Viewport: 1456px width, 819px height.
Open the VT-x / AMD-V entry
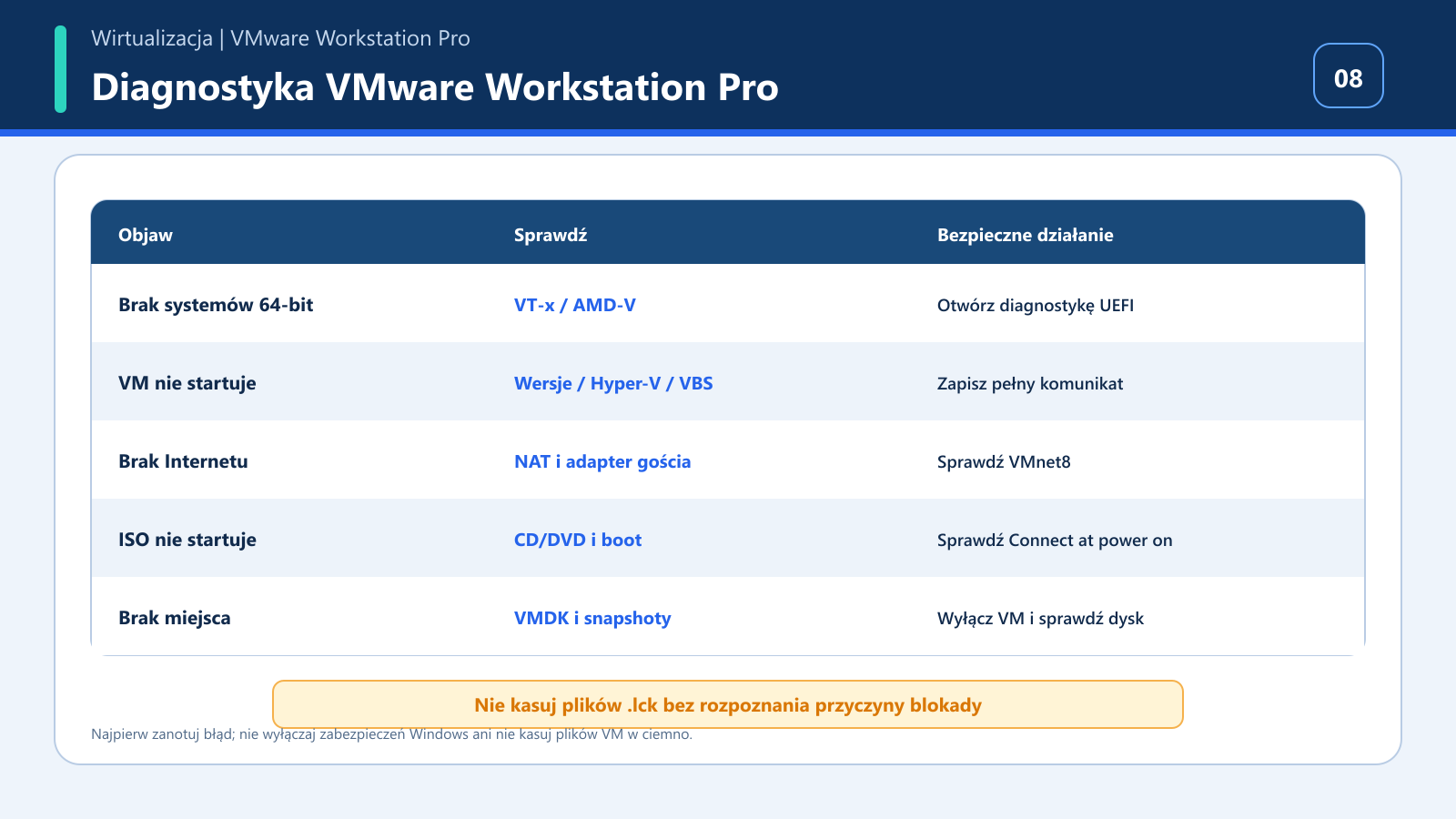pos(575,305)
